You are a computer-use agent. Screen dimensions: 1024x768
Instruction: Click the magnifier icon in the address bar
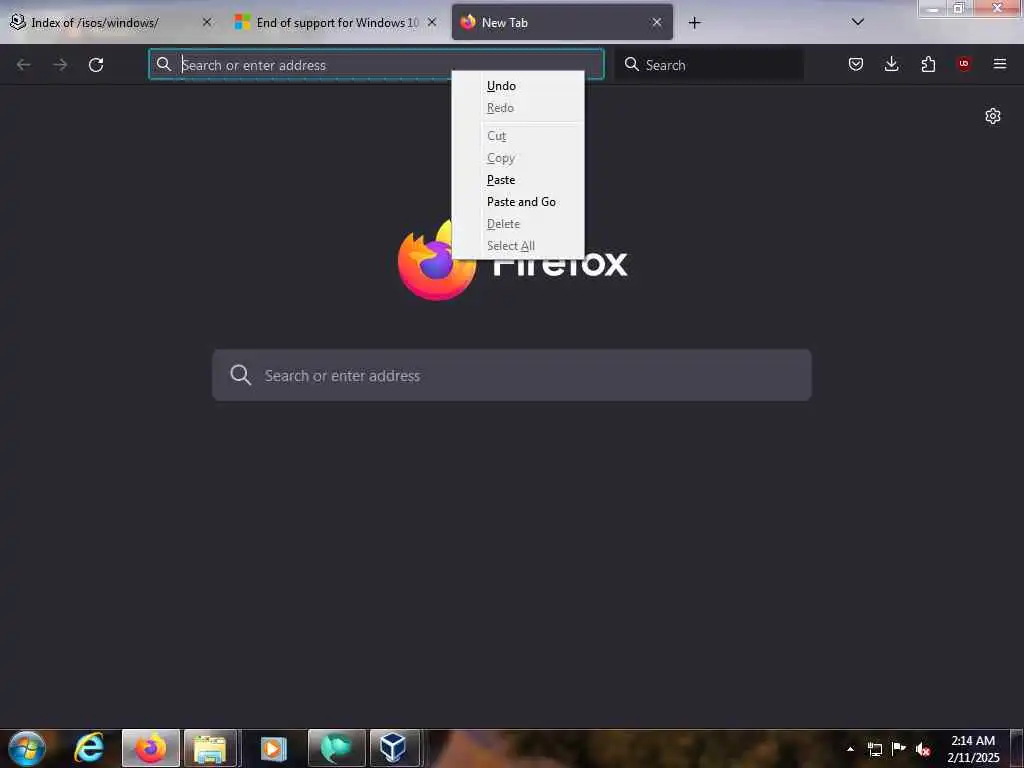coord(164,64)
